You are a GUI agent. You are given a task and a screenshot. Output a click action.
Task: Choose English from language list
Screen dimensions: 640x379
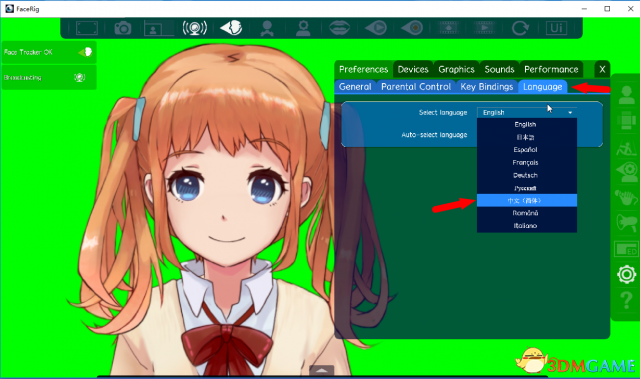[527, 124]
